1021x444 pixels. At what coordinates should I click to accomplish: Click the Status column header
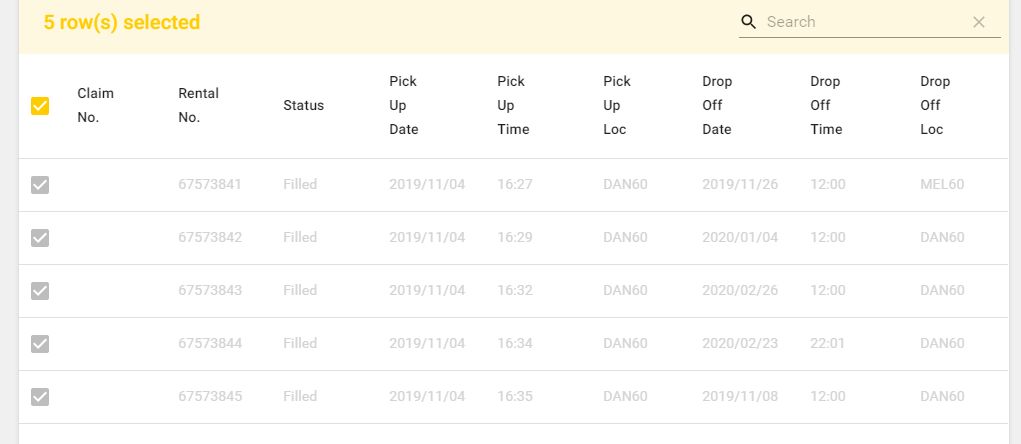(303, 105)
